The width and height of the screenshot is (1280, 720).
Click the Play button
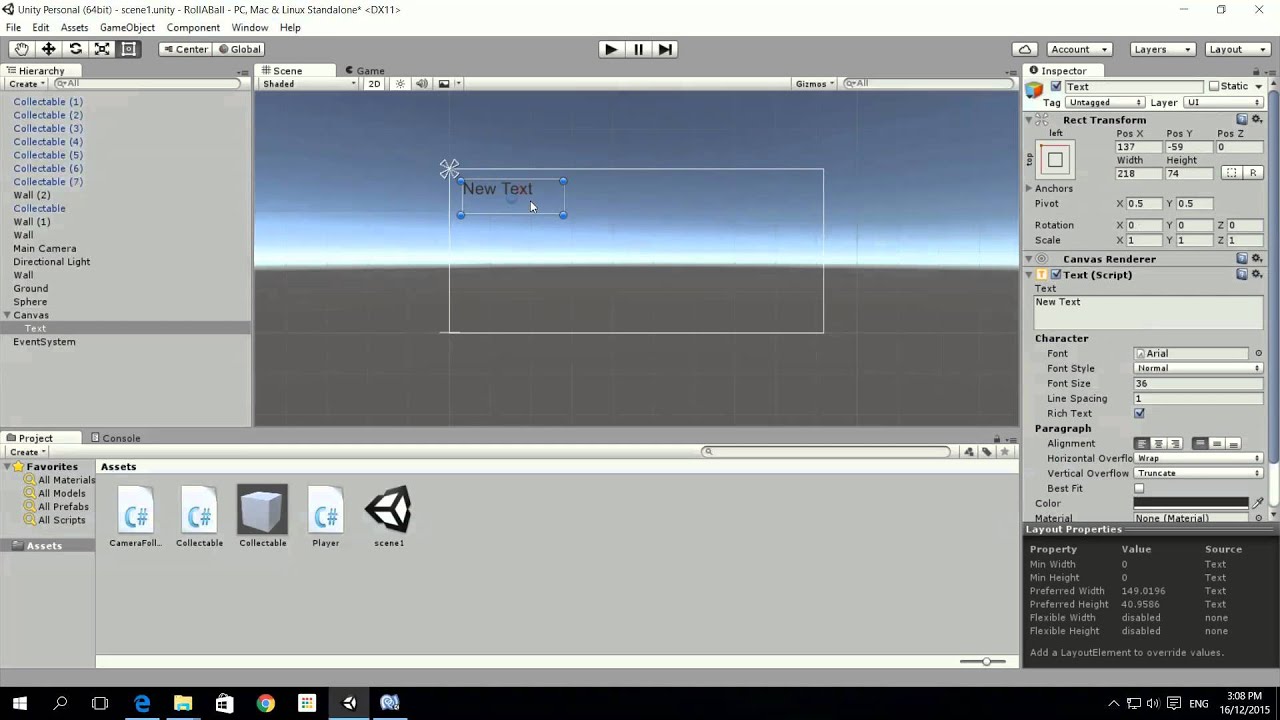click(611, 49)
